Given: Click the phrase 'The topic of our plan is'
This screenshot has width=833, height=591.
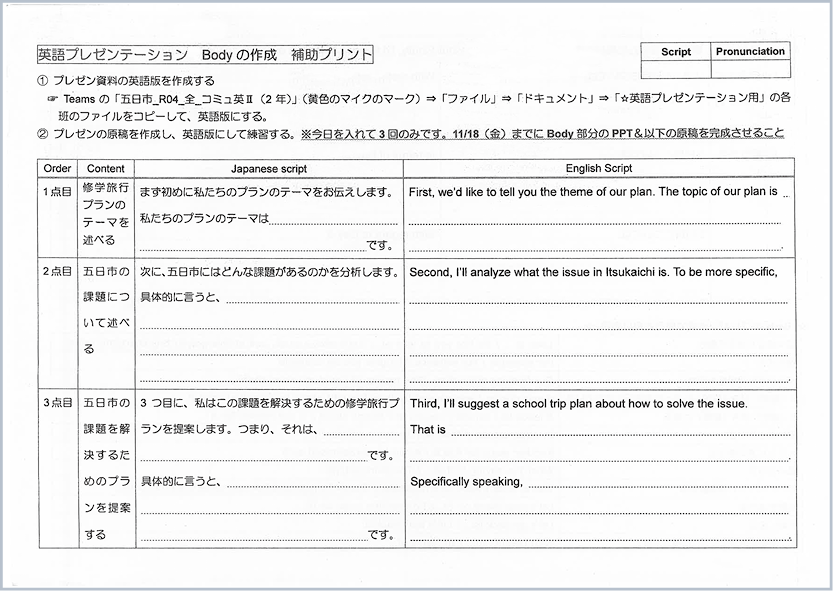Looking at the screenshot, I should 718,192.
